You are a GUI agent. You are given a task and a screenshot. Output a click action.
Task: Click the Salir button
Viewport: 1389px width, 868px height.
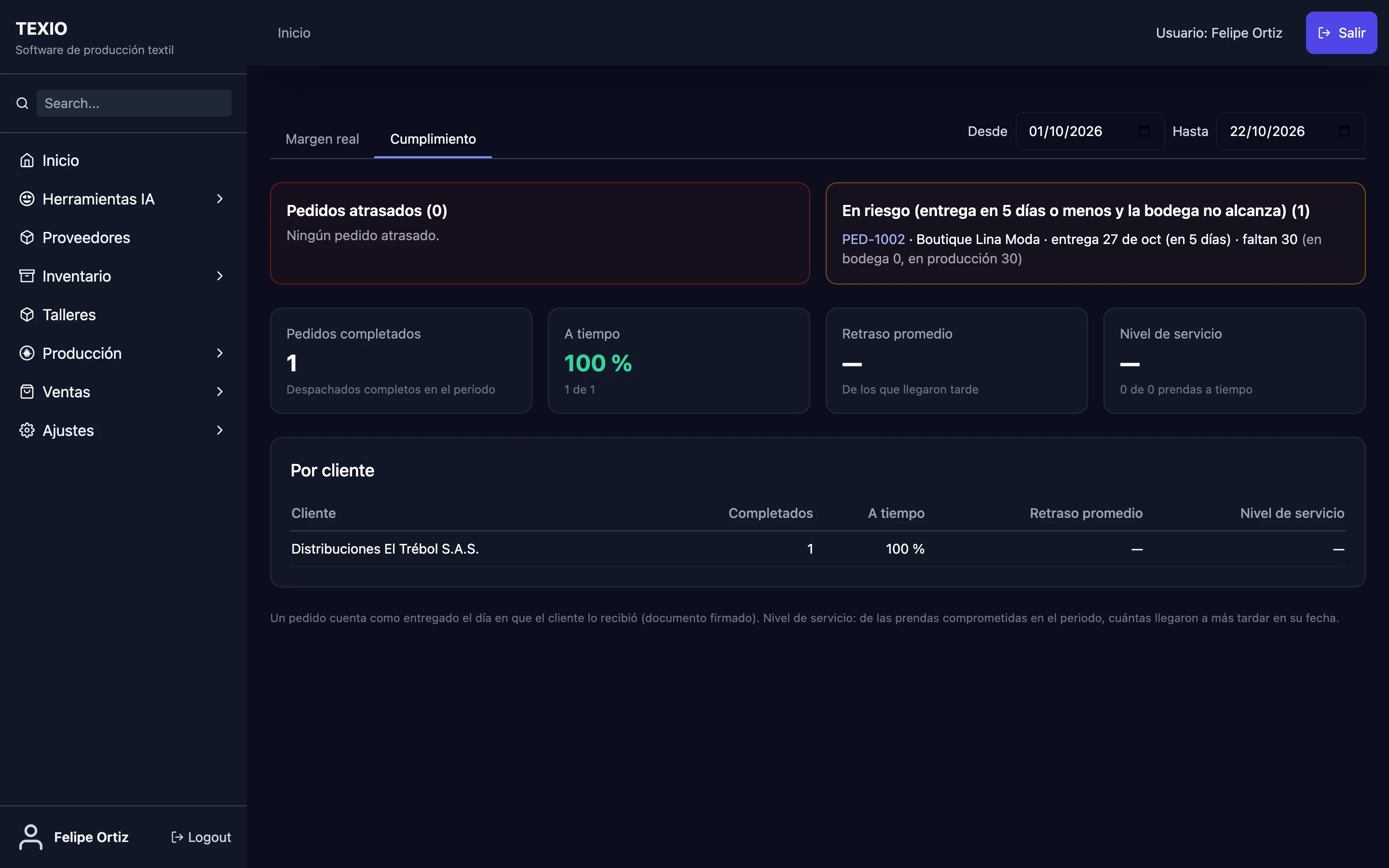pyautogui.click(x=1341, y=33)
